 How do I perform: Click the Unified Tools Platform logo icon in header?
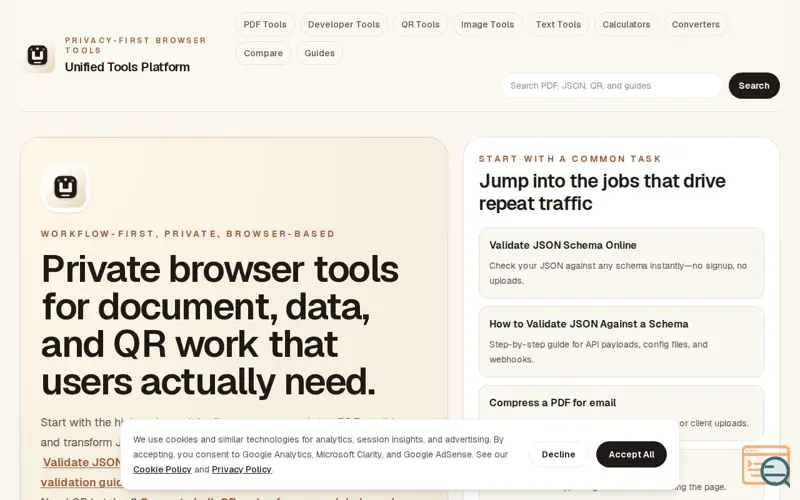tap(38, 55)
